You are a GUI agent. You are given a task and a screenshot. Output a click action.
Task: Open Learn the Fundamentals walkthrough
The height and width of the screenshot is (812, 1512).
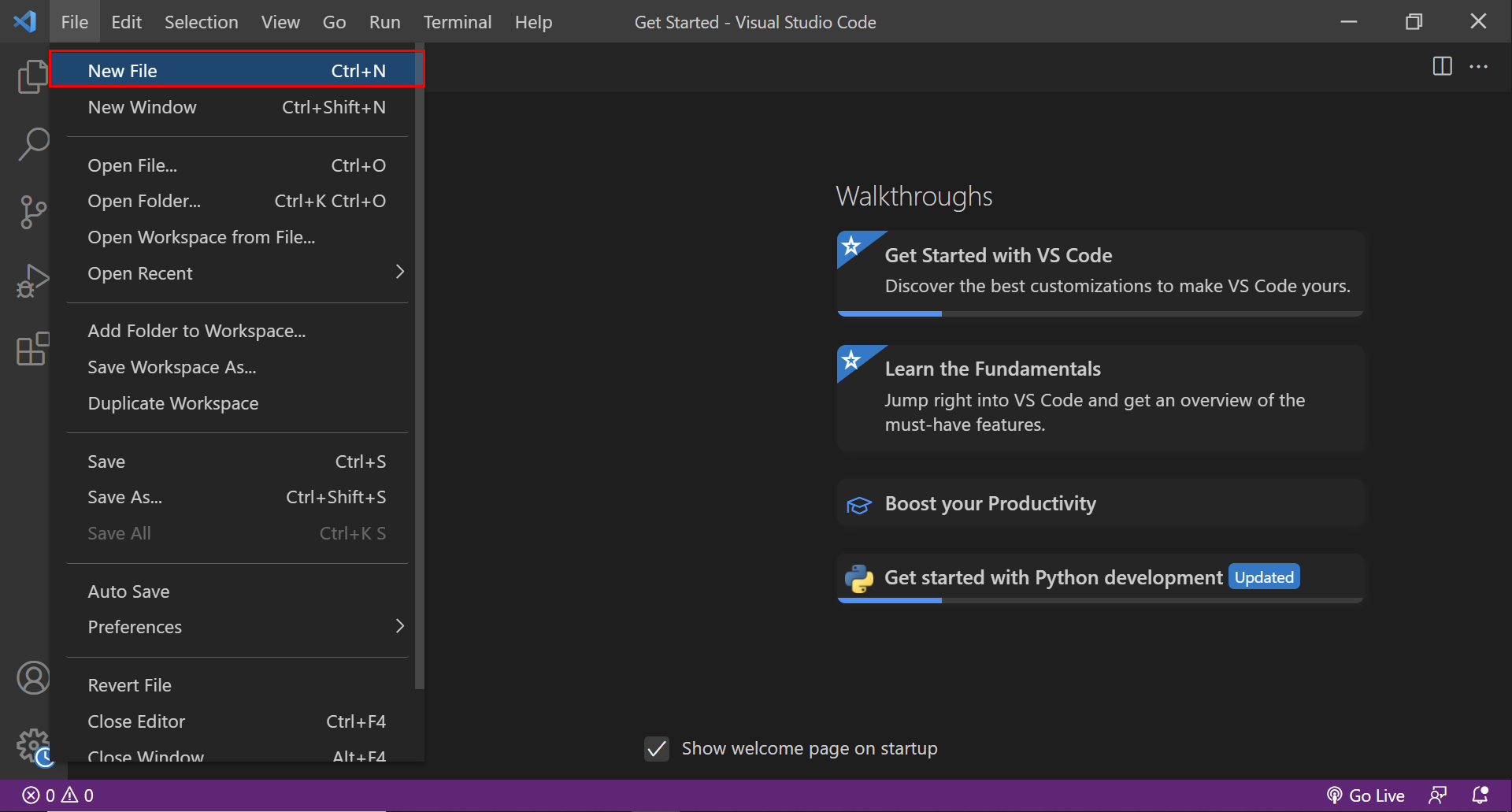1100,398
